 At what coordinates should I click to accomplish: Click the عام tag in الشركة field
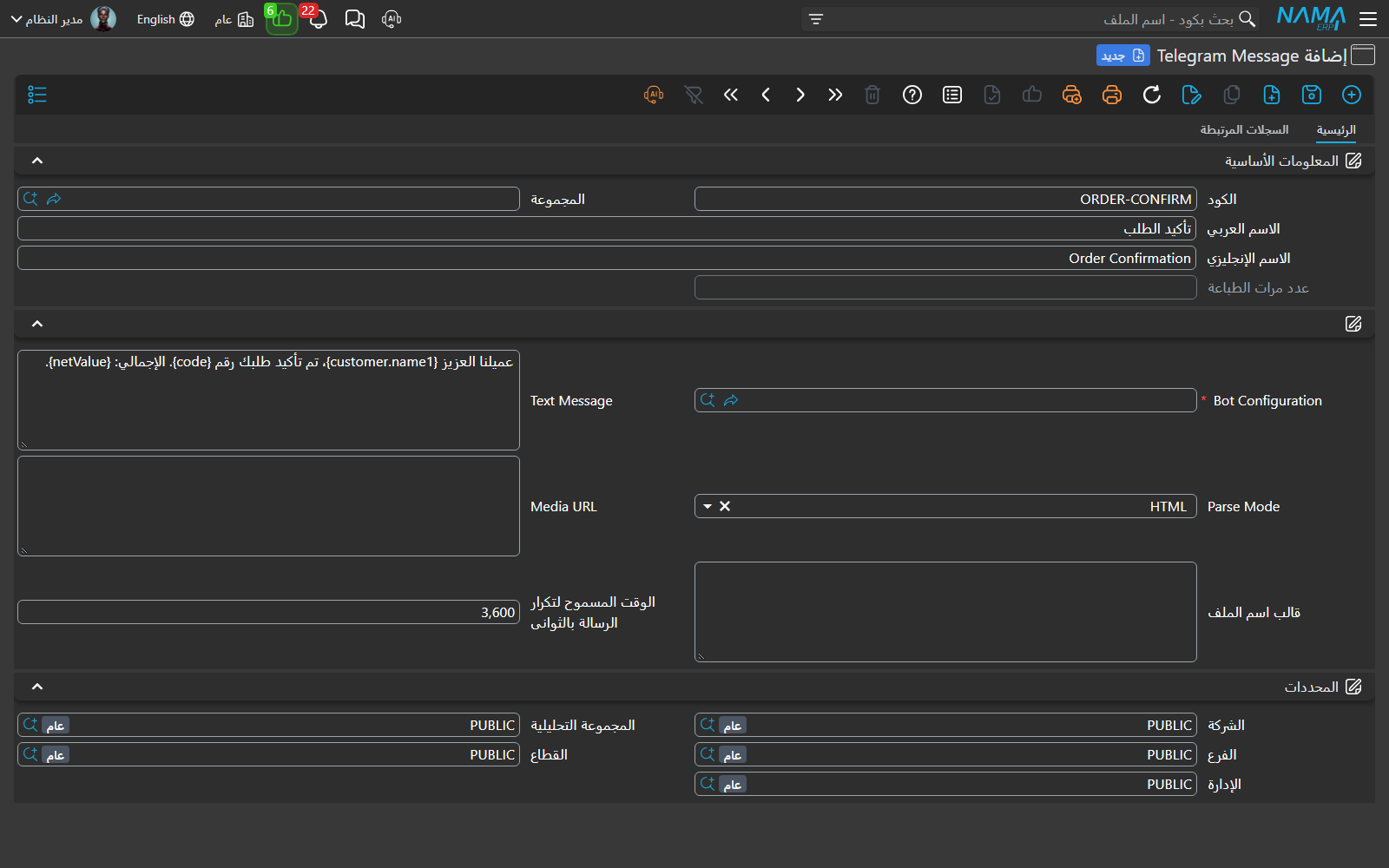pyautogui.click(x=733, y=726)
